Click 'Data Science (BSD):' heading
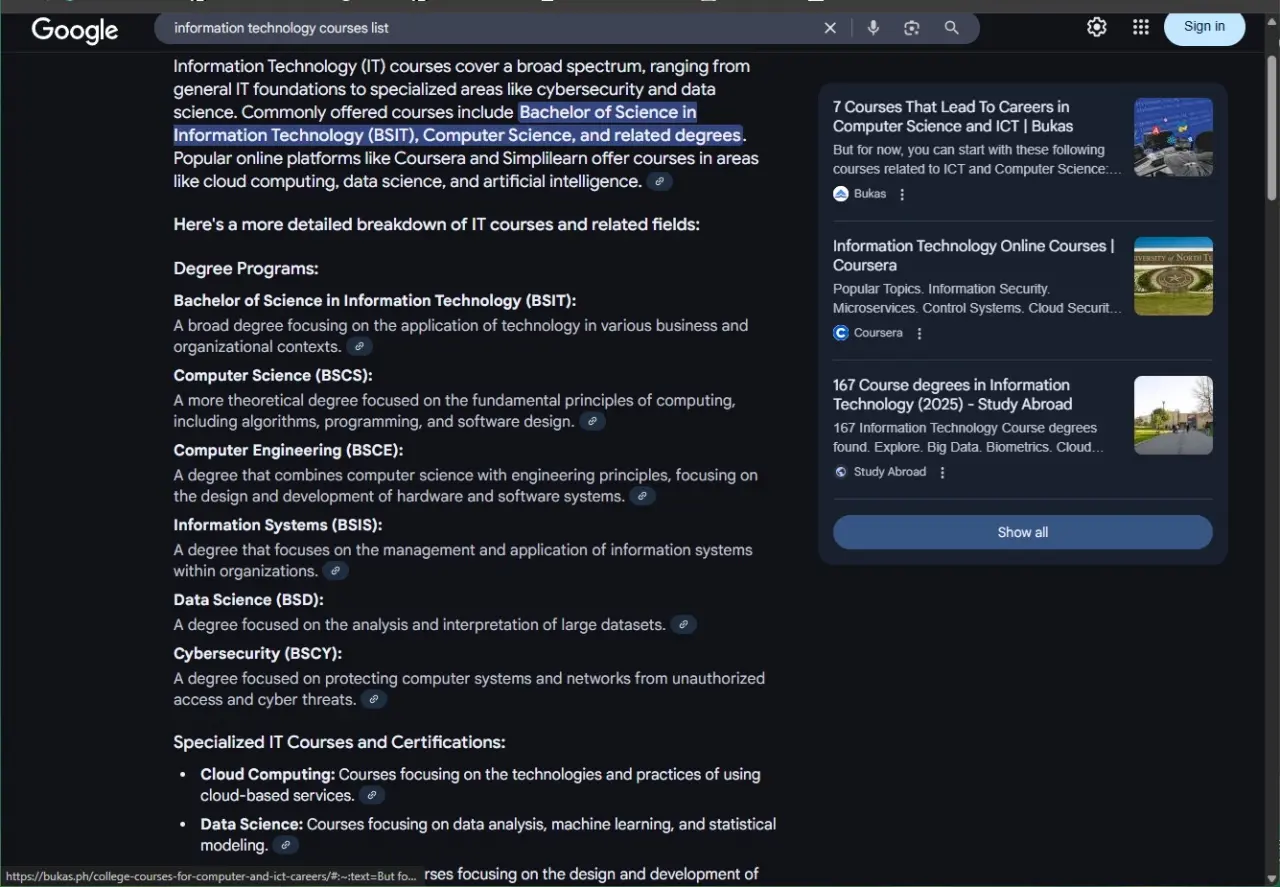Screen dimensions: 1280x887 (x=248, y=600)
